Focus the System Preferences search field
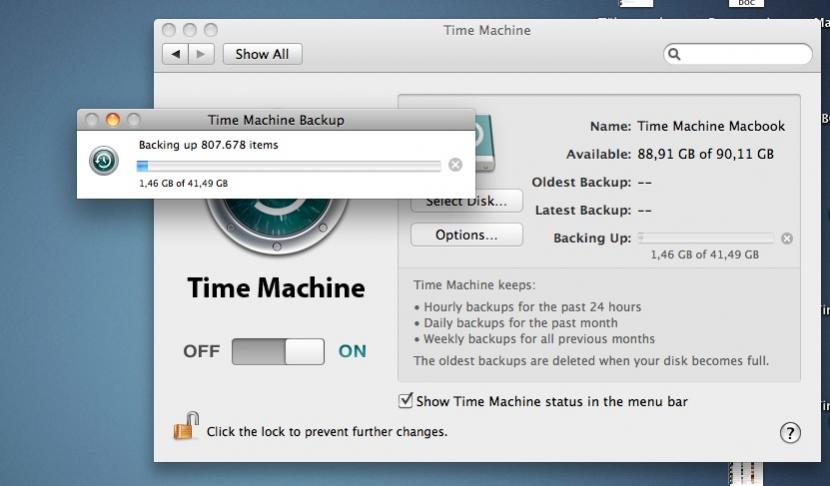The width and height of the screenshot is (830, 486). pyautogui.click(x=737, y=54)
